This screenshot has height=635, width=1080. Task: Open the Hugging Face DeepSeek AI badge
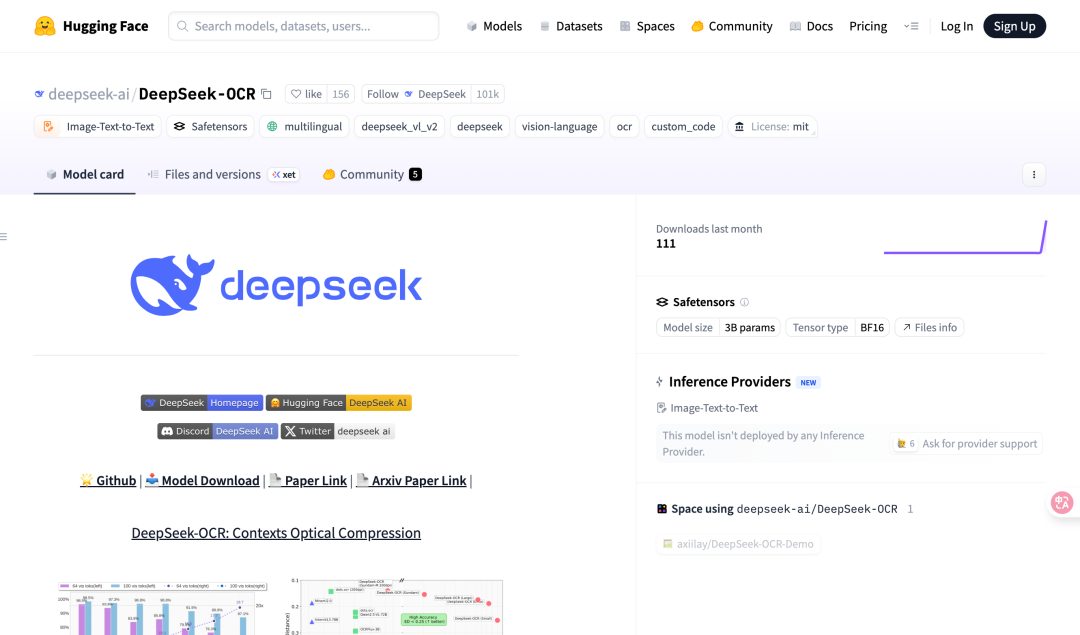(x=340, y=402)
